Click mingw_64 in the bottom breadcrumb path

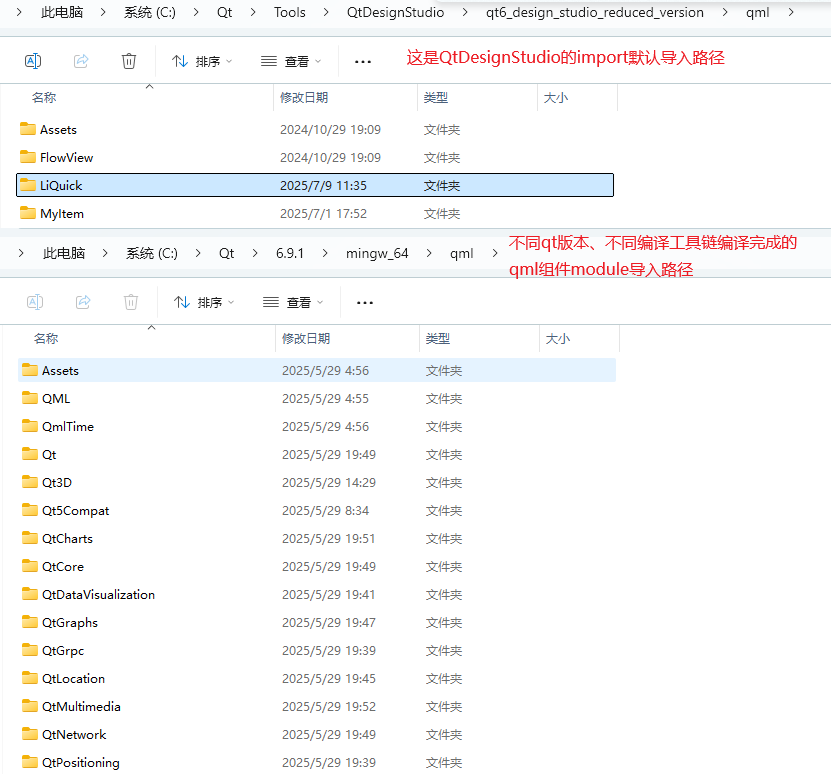point(377,253)
